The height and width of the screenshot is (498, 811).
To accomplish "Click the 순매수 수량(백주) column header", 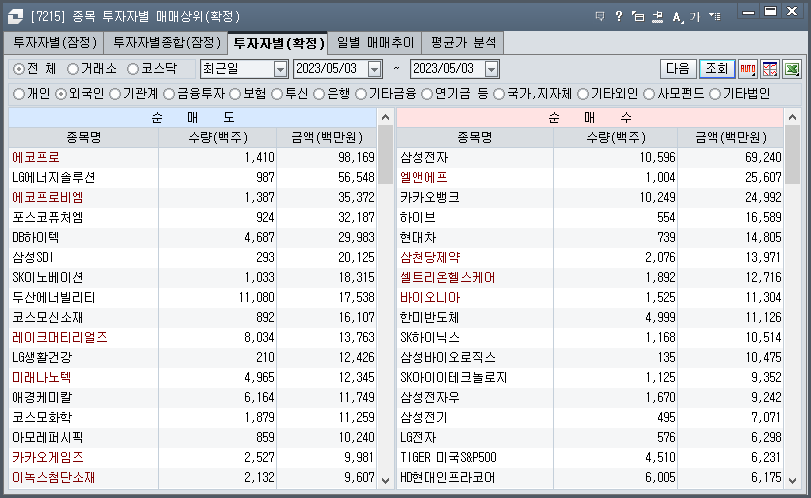I will coord(615,138).
